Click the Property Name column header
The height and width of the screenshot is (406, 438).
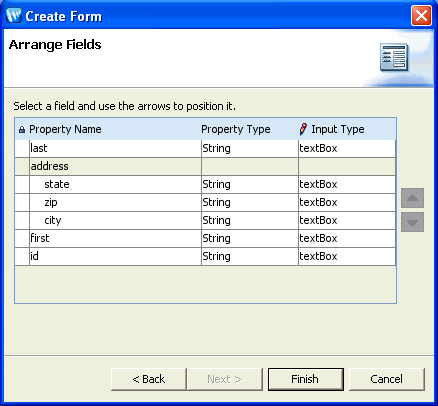[65, 129]
